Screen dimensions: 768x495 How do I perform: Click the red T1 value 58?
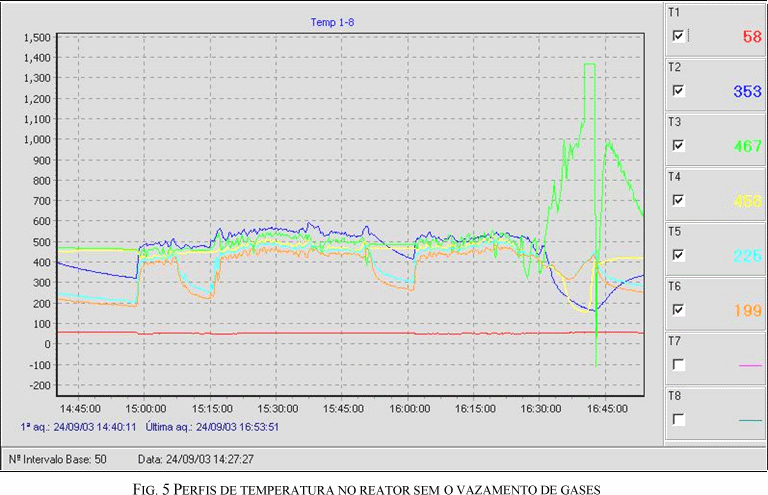(x=751, y=37)
